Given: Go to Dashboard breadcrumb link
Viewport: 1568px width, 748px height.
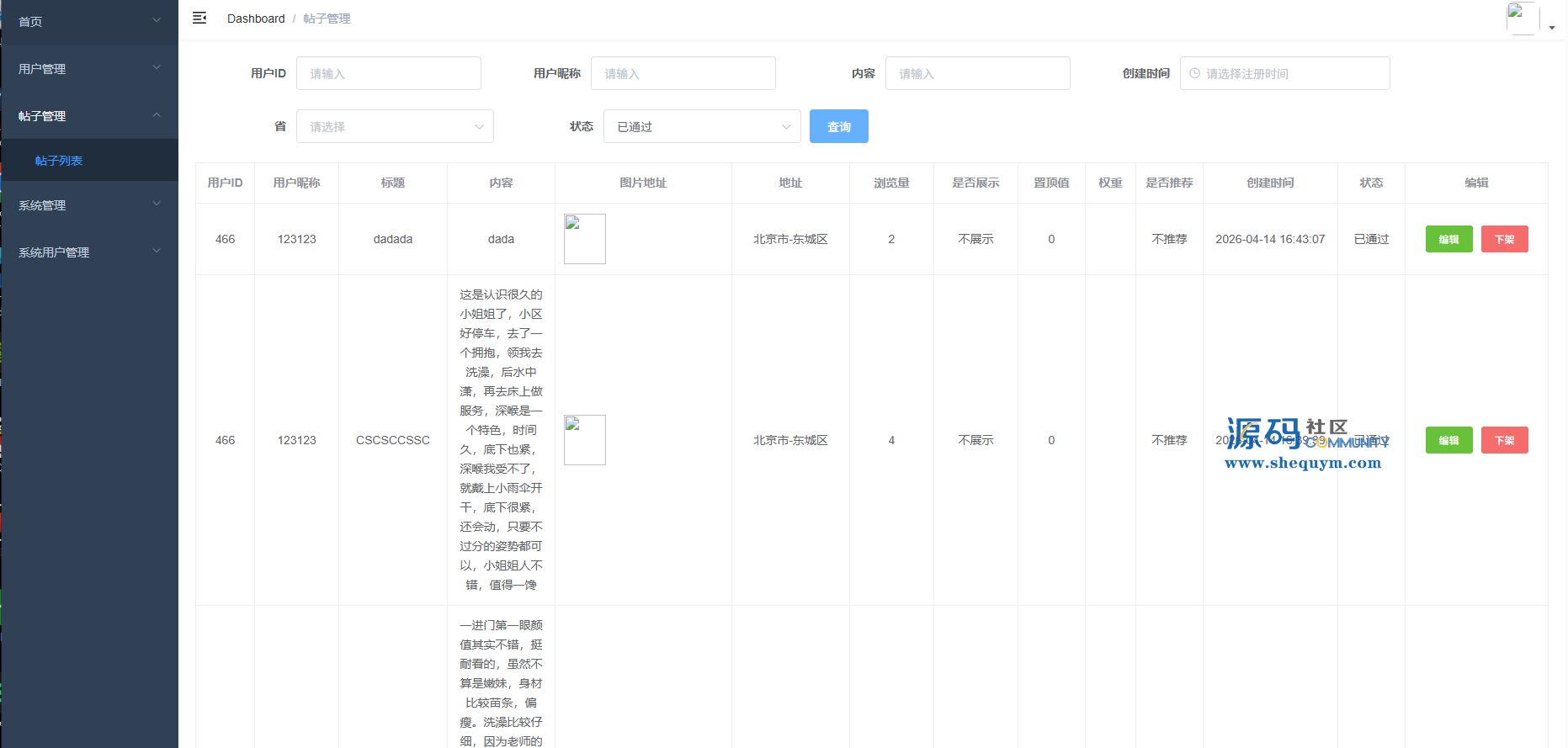Looking at the screenshot, I should point(256,19).
